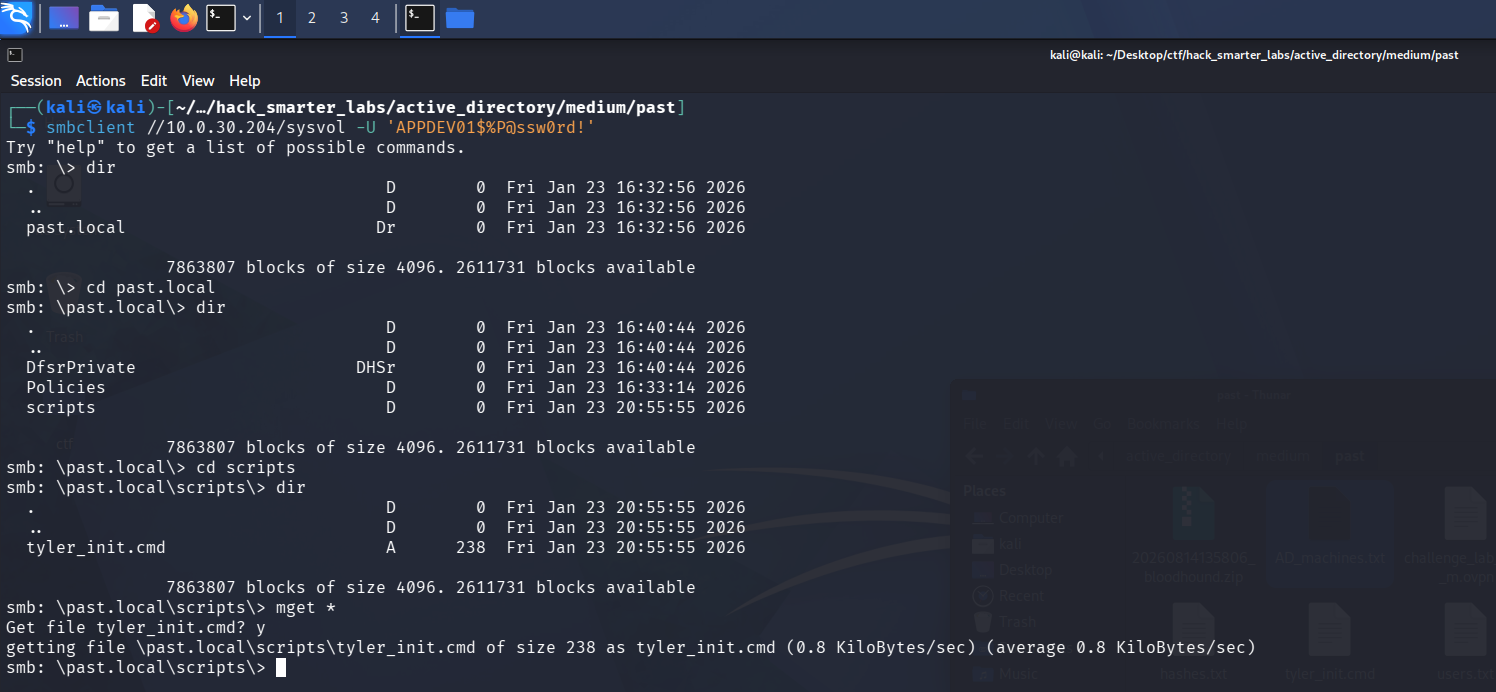
Task: Click the 'scripts' directory entry with attribute D
Action: pyautogui.click(x=61, y=407)
